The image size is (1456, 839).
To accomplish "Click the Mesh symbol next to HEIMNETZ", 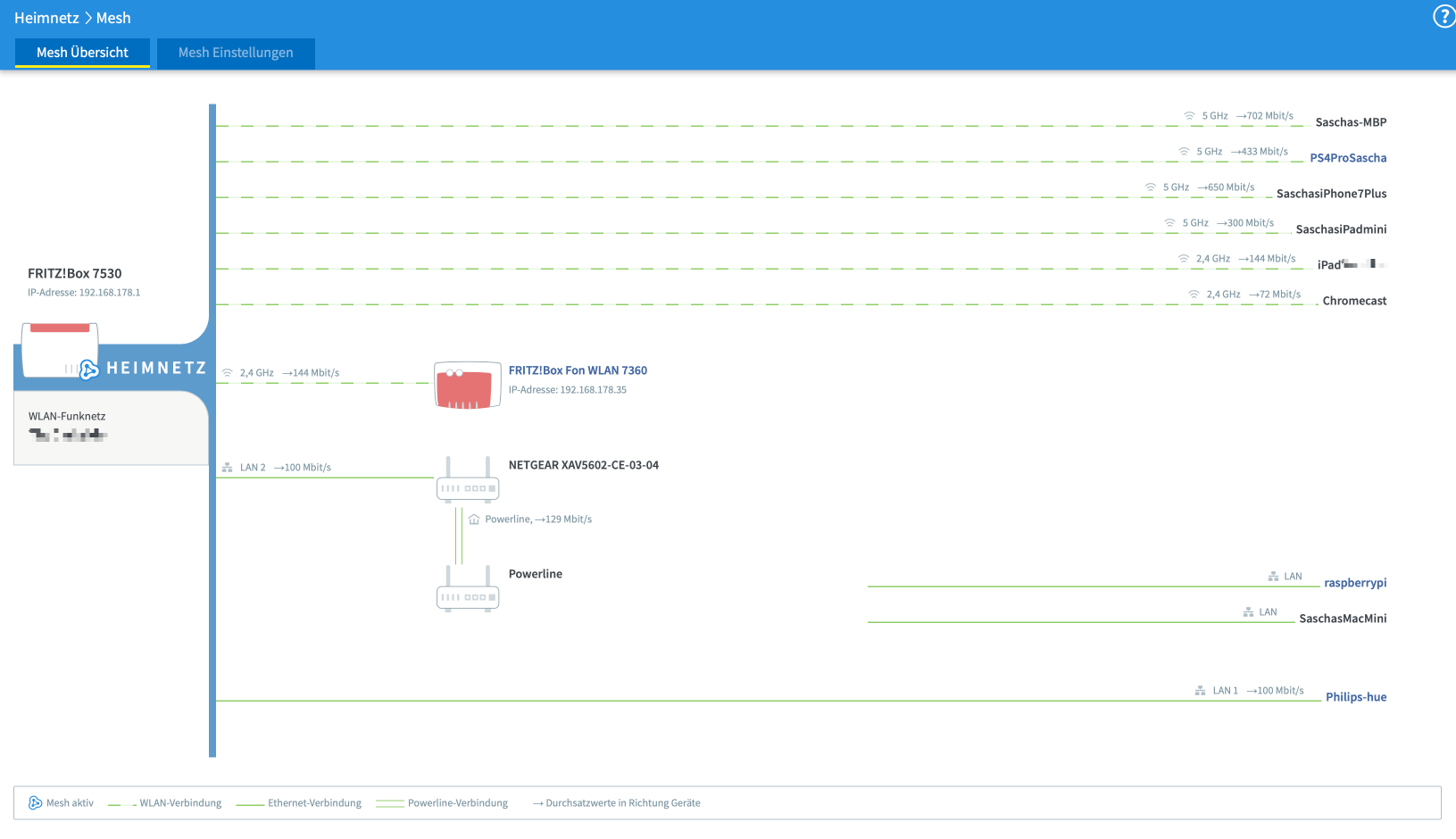I will point(89,369).
